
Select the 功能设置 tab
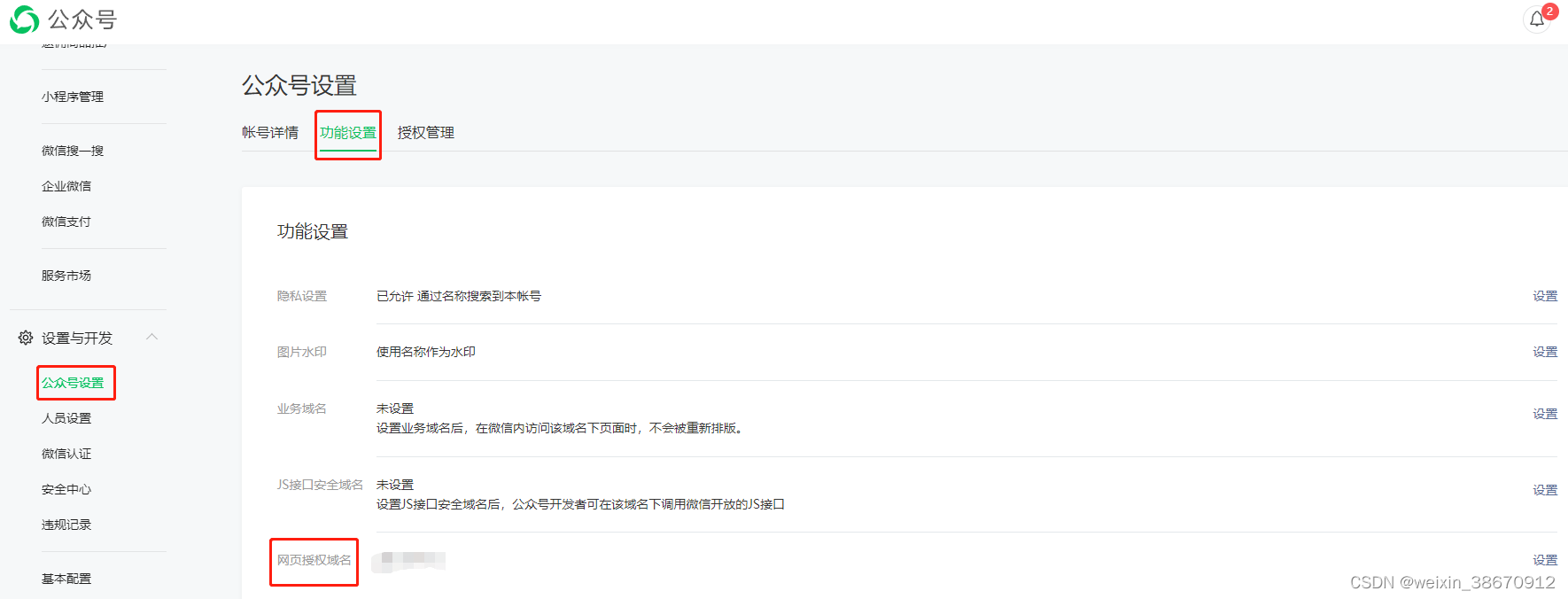coord(348,133)
